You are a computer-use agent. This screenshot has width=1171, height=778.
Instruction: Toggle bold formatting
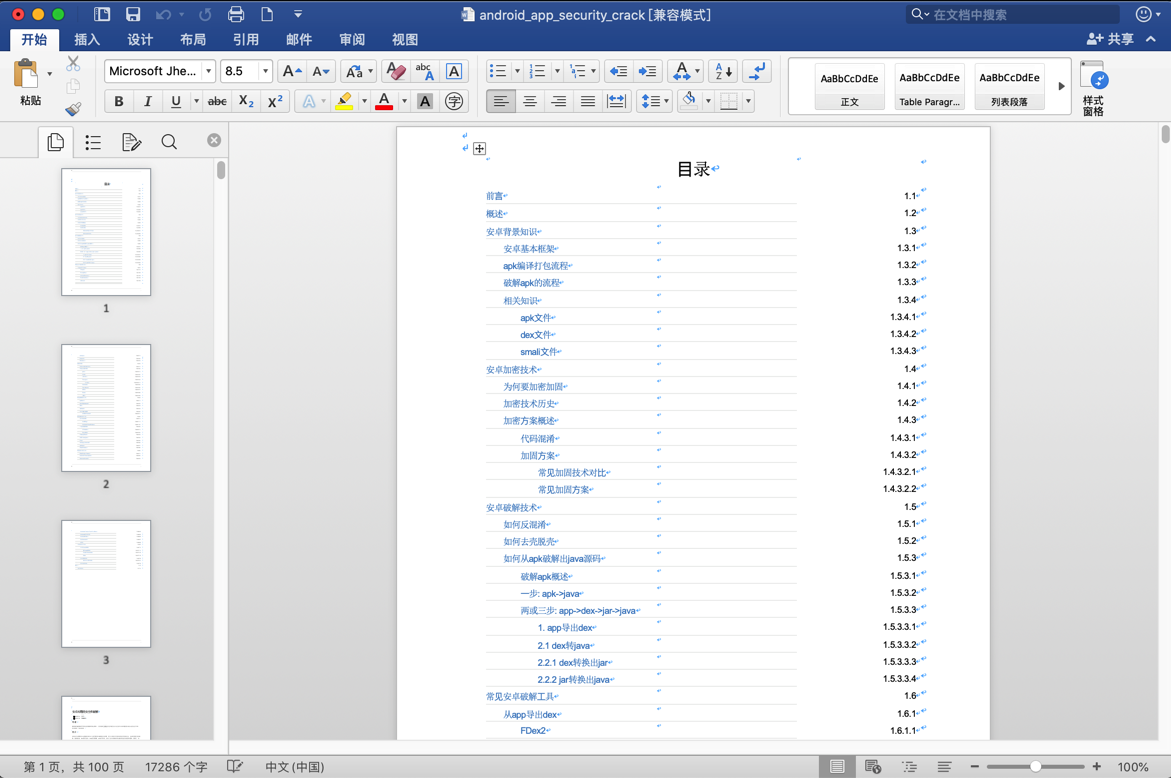pyautogui.click(x=119, y=101)
